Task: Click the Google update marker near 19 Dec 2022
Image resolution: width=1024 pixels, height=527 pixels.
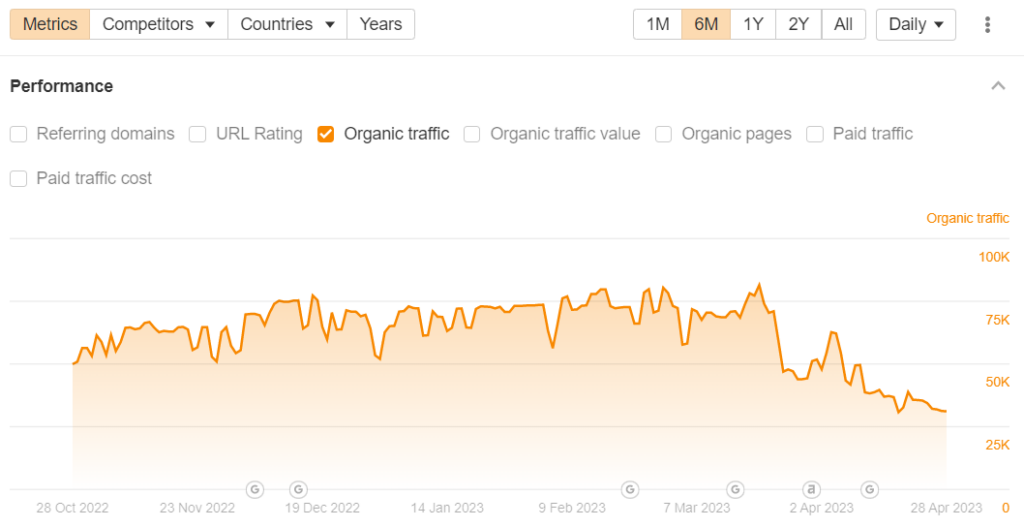Action: click(297, 489)
